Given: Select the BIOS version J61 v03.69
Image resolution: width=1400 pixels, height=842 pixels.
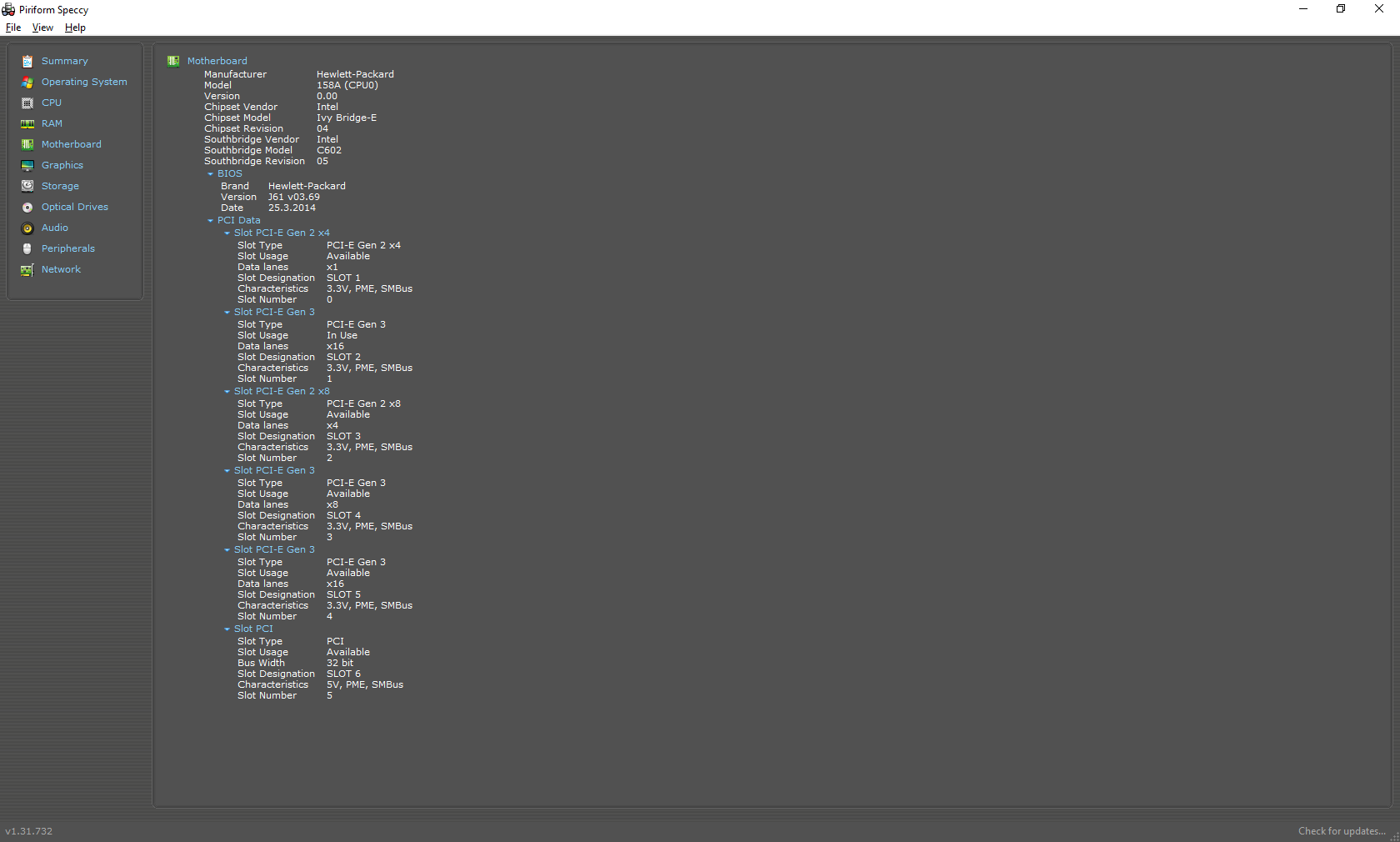Looking at the screenshot, I should click(294, 197).
